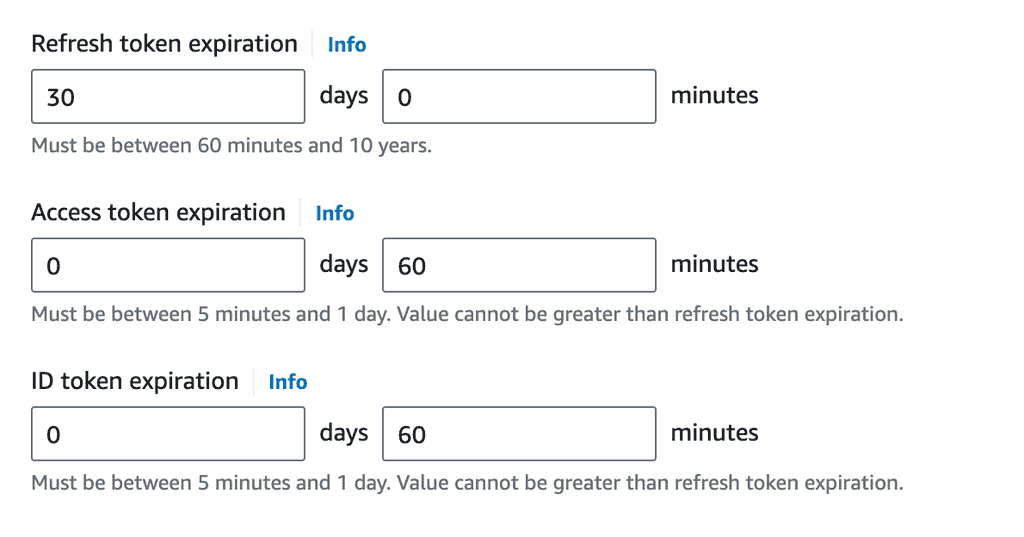Focus the Refresh token minutes field
The image size is (1024, 537).
(519, 97)
